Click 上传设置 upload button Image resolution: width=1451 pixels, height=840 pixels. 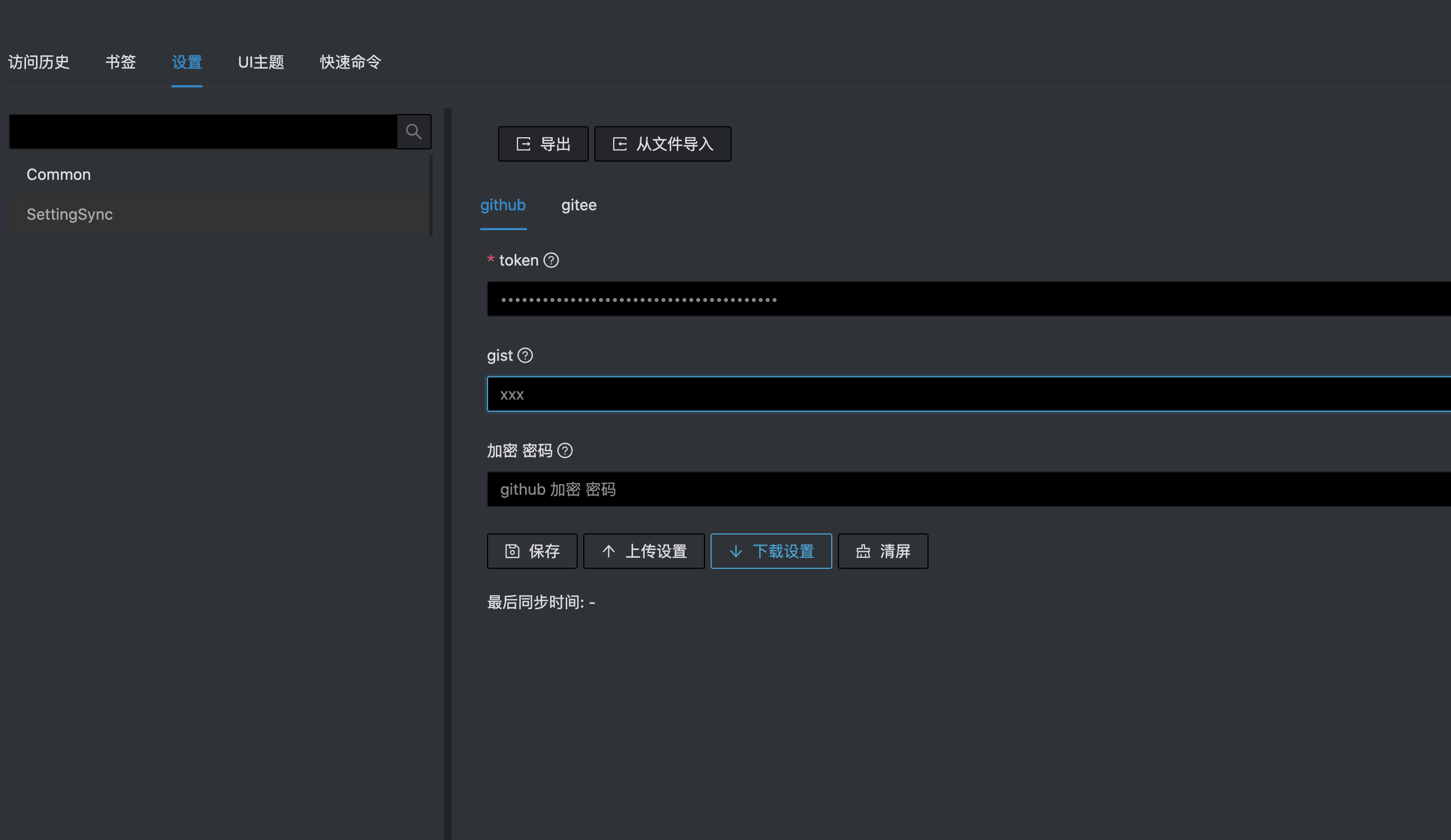point(644,551)
